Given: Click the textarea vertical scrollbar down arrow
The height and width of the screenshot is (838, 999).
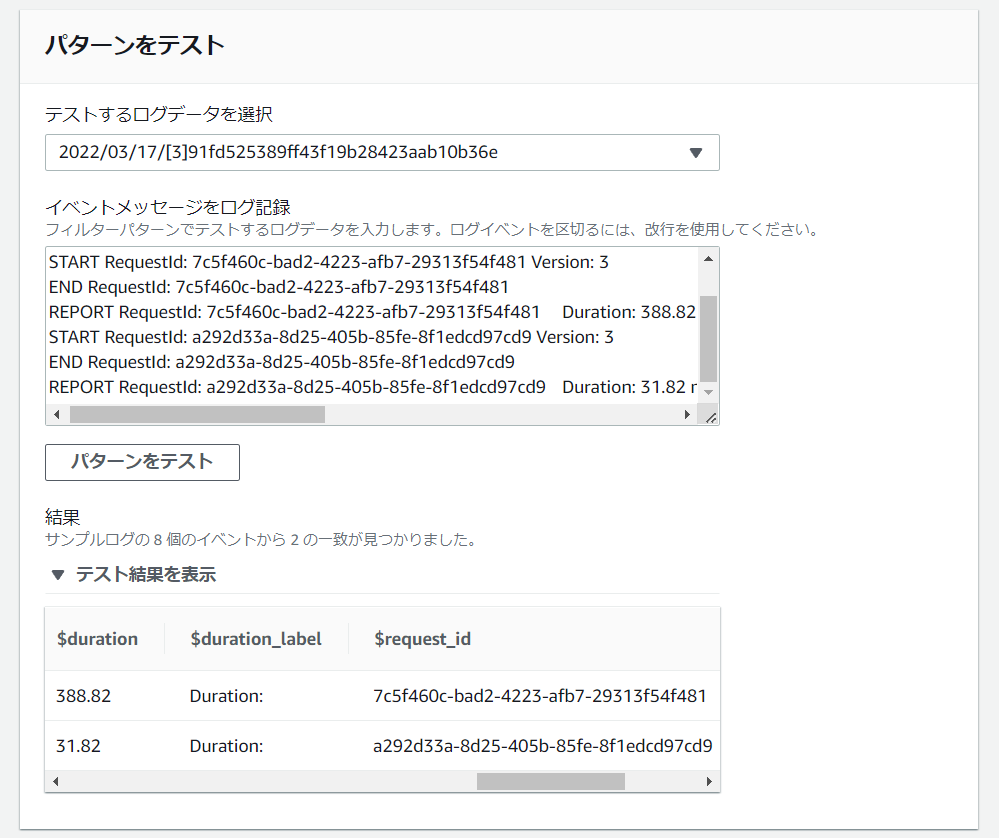Looking at the screenshot, I should click(x=708, y=393).
